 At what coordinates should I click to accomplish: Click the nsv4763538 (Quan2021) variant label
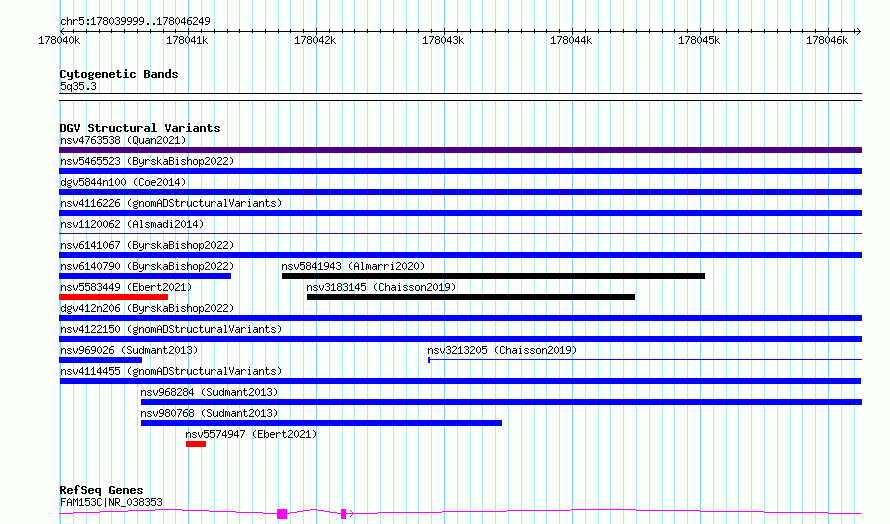(x=123, y=140)
